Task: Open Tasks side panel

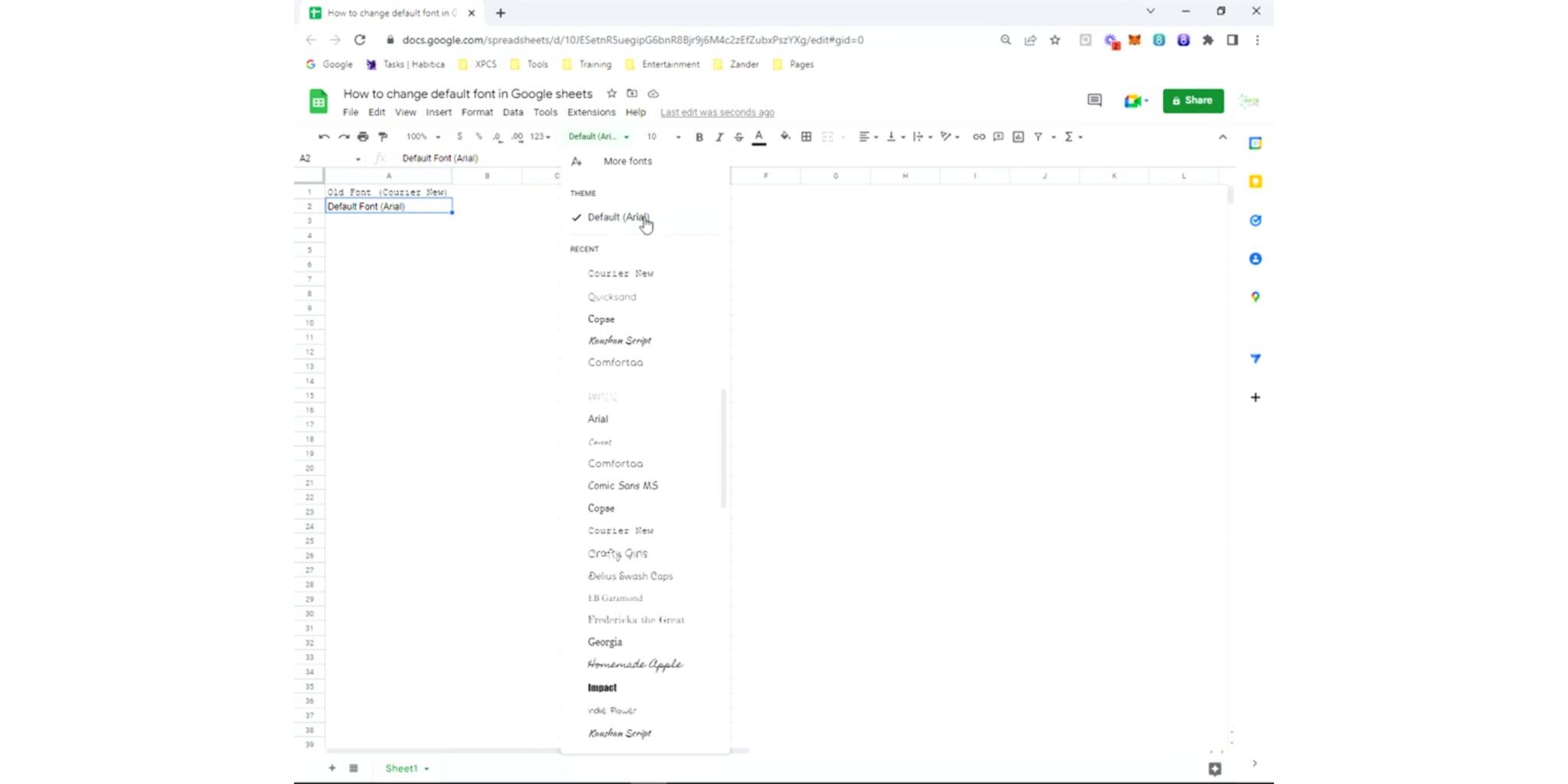Action: click(x=1255, y=220)
